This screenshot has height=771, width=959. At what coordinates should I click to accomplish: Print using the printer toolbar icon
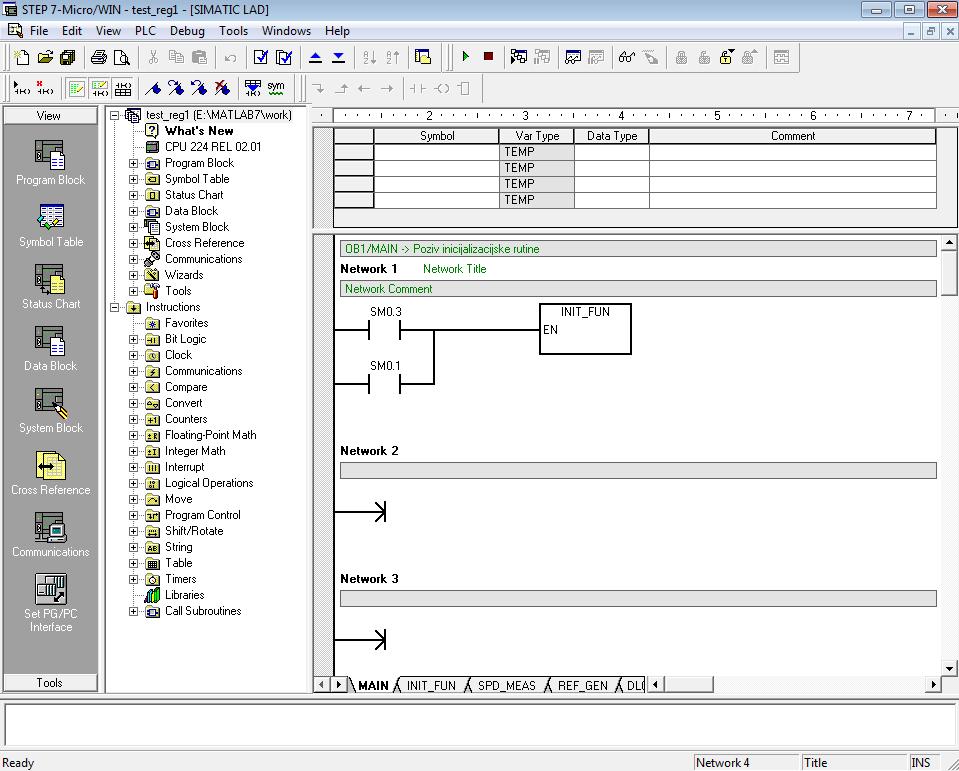[x=98, y=57]
